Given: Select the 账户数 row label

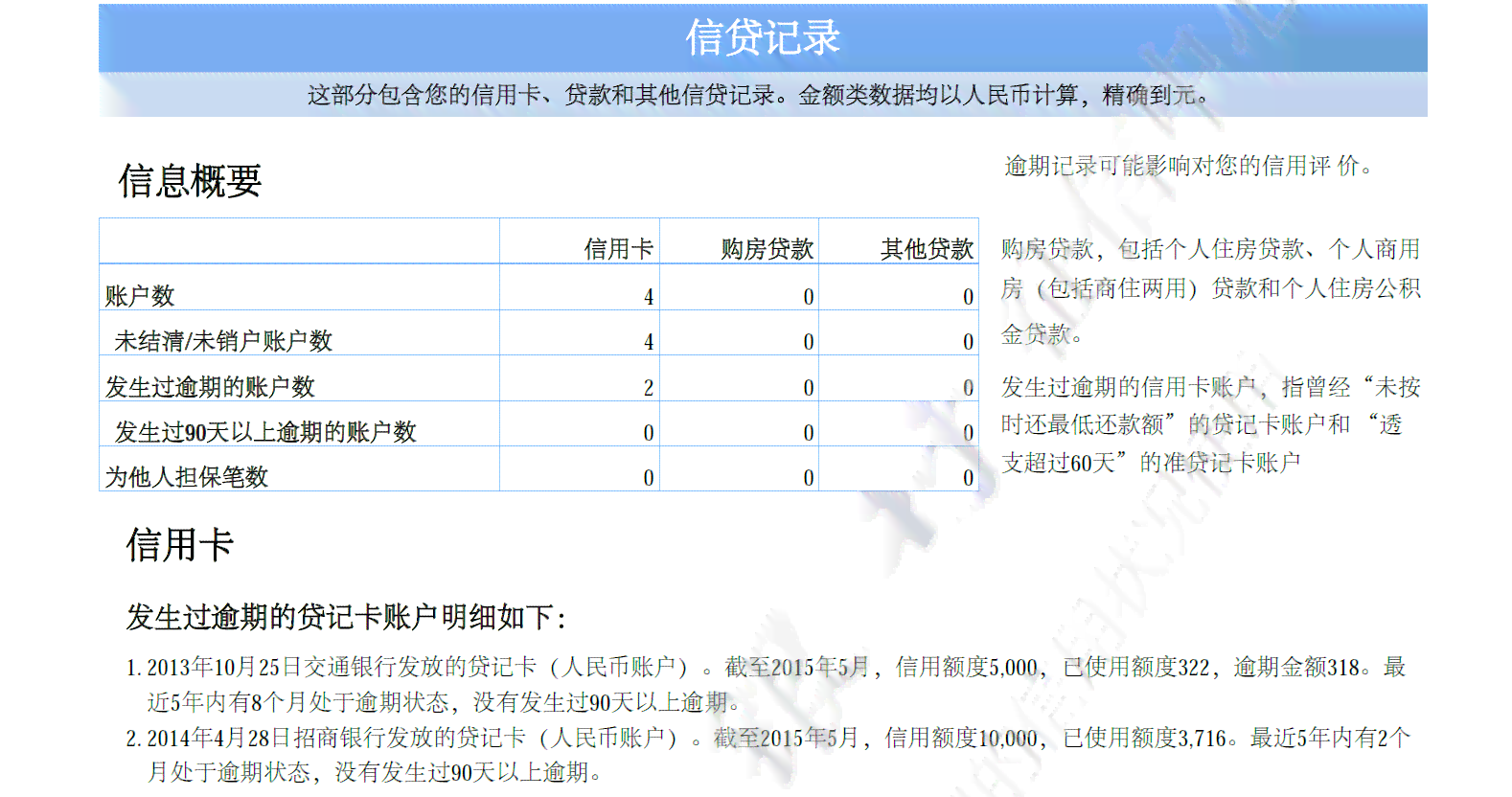Looking at the screenshot, I should click(140, 296).
